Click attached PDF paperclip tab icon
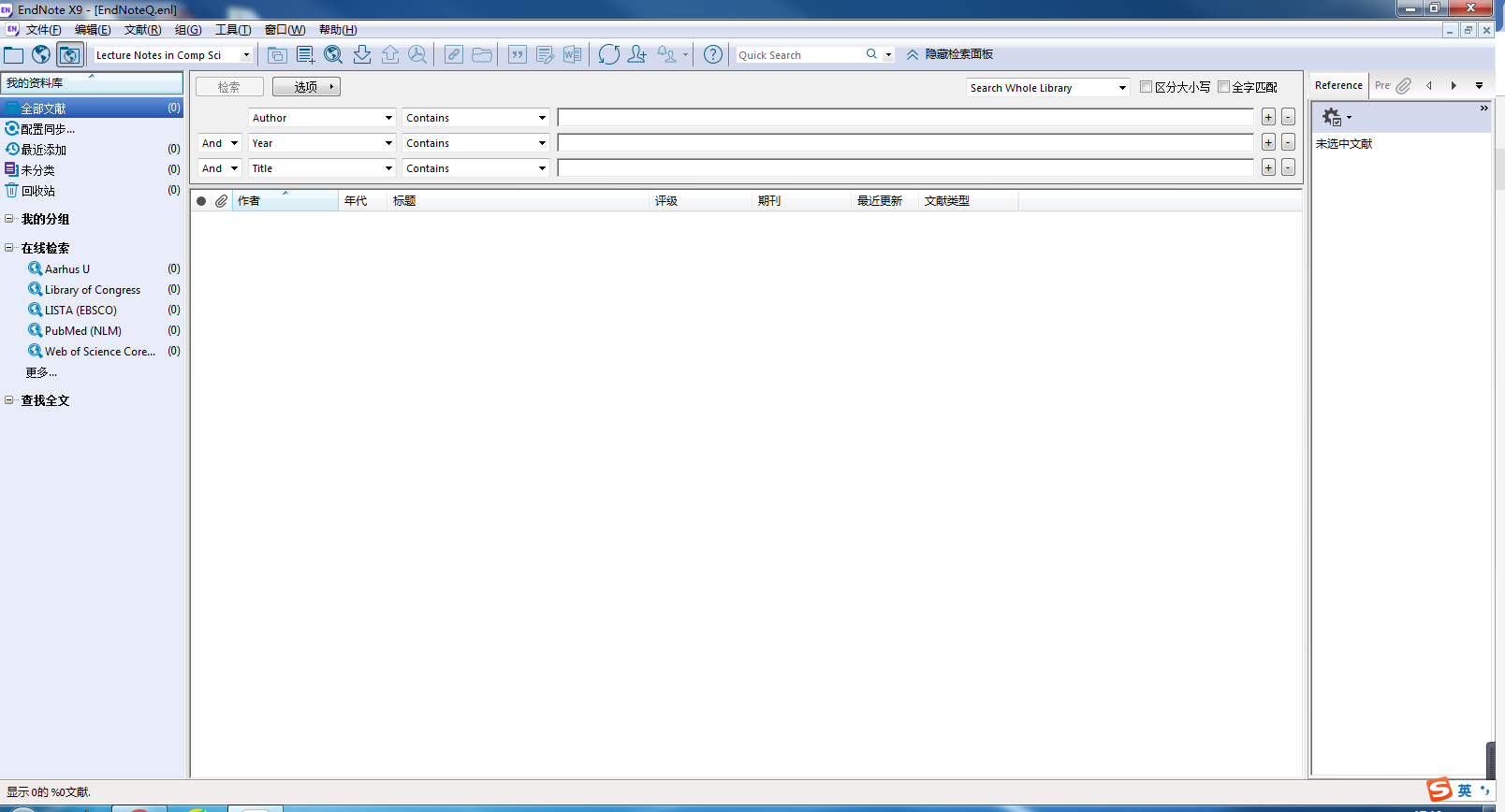Viewport: 1505px width, 812px height. point(1403,85)
